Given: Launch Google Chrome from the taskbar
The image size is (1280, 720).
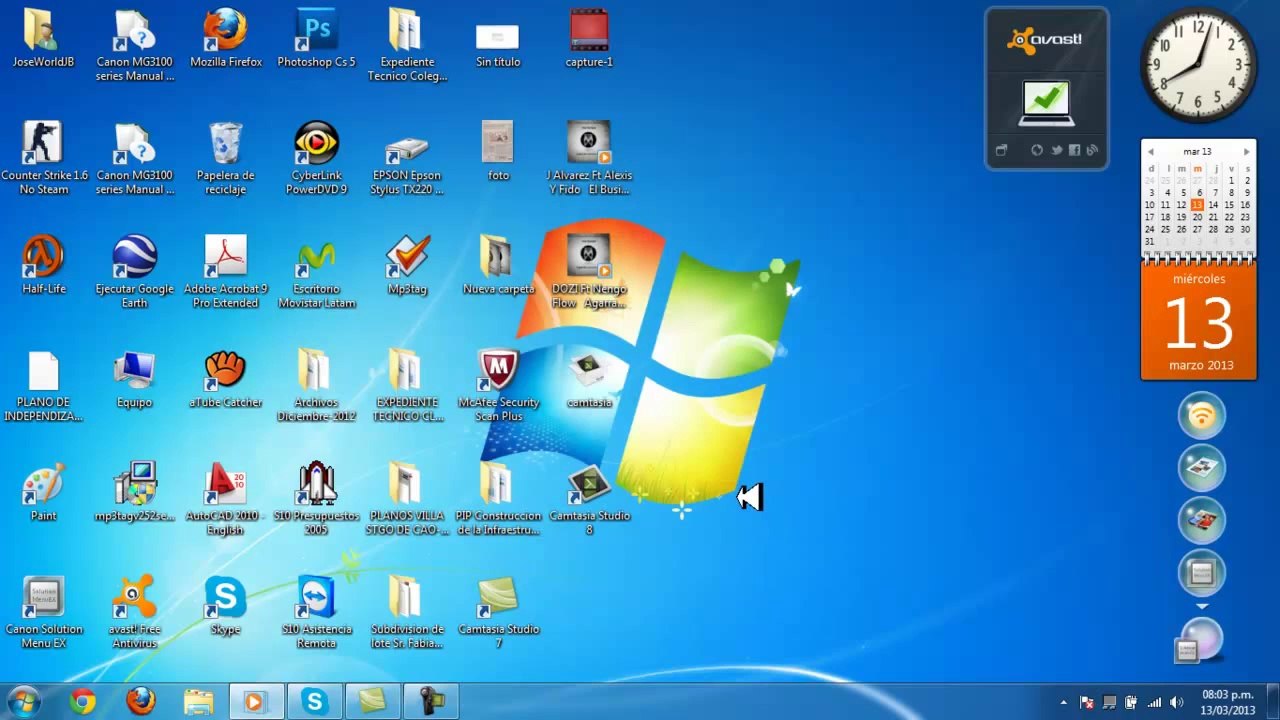Looking at the screenshot, I should (83, 702).
